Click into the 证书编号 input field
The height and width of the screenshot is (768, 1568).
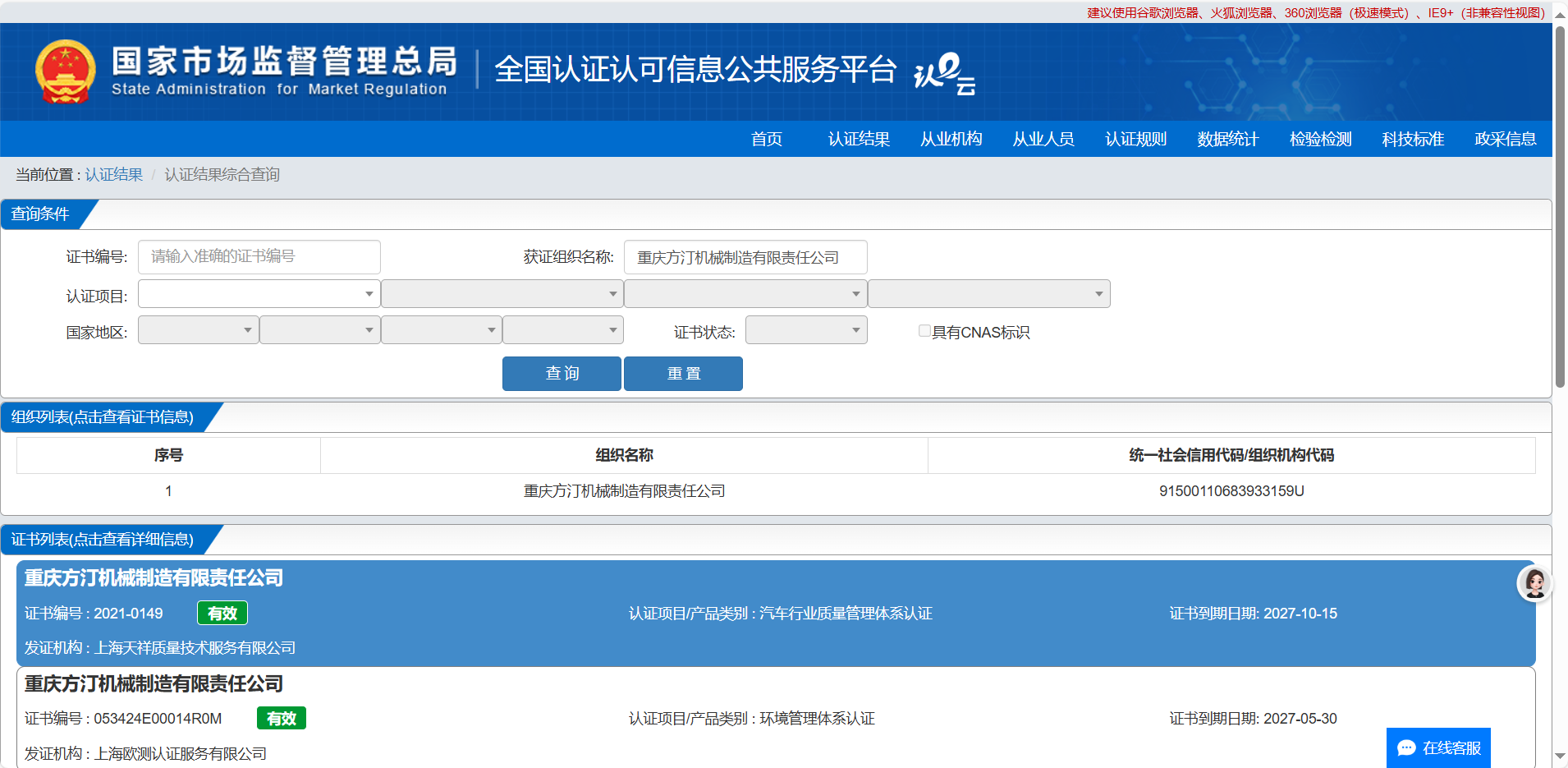click(259, 257)
